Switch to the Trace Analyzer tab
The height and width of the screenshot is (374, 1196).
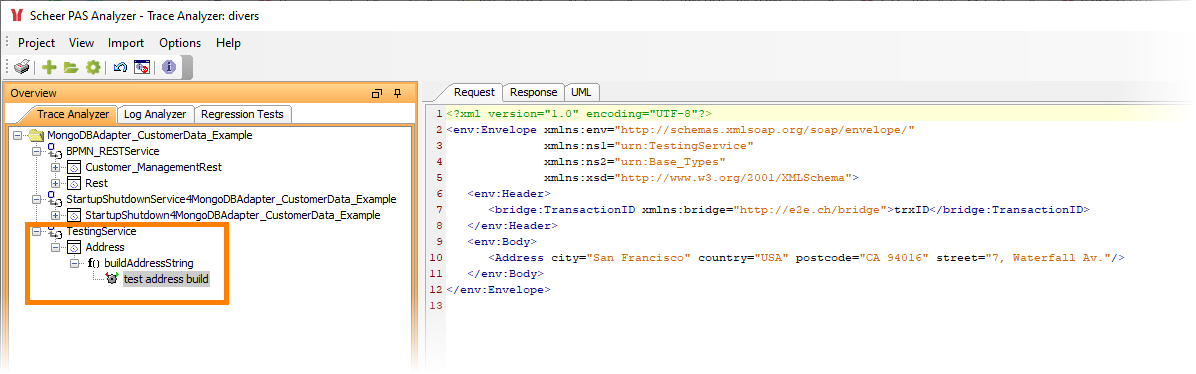(72, 114)
